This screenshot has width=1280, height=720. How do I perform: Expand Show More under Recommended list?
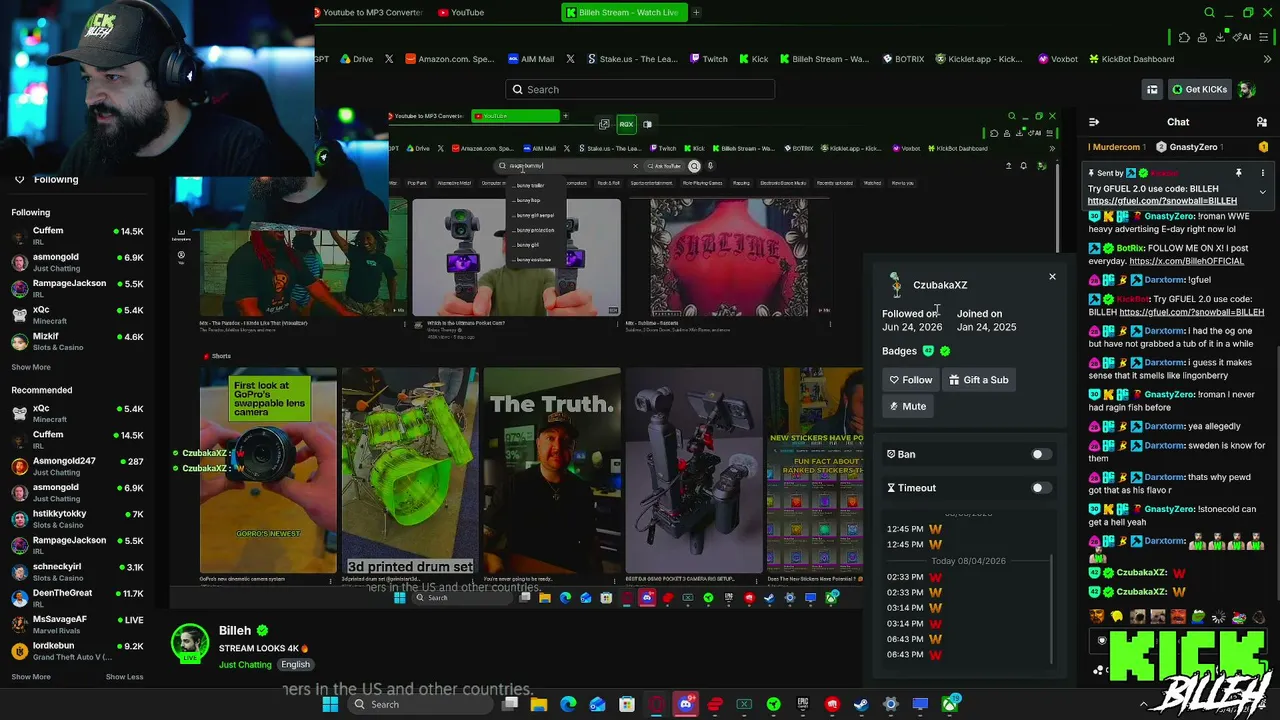point(31,677)
